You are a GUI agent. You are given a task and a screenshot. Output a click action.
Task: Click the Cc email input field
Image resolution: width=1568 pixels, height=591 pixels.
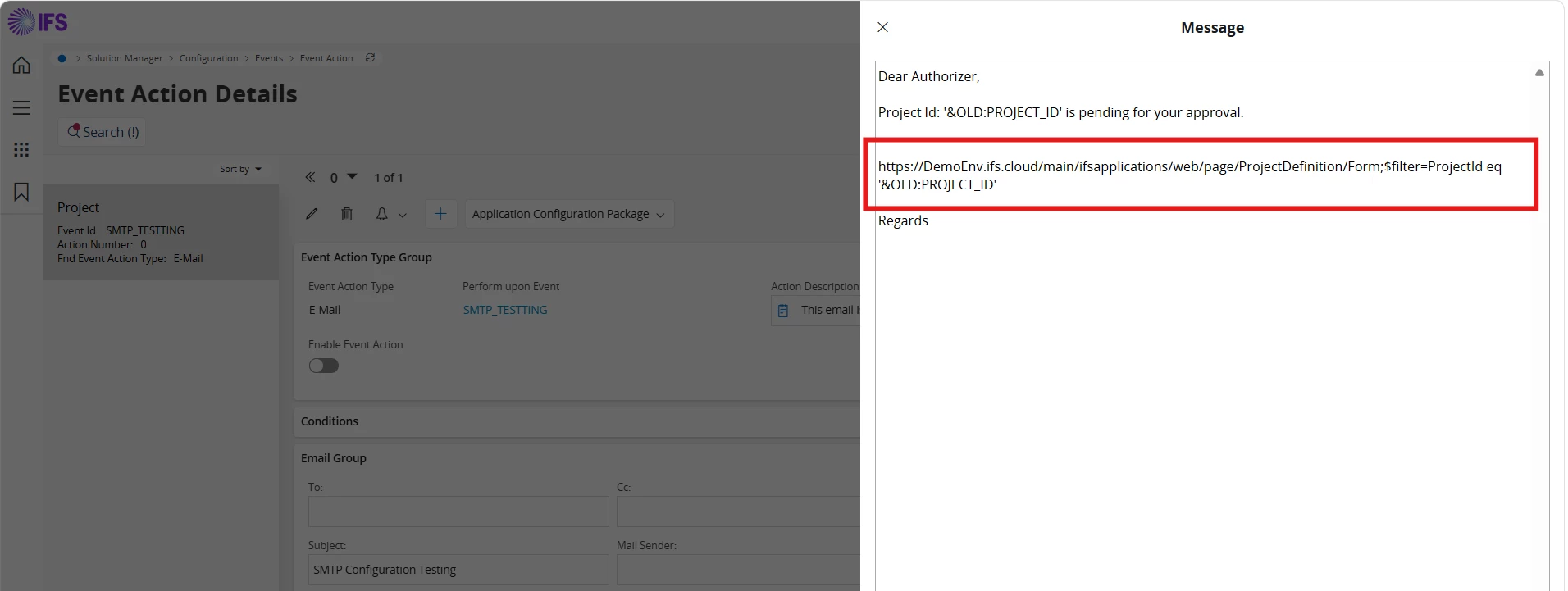738,511
